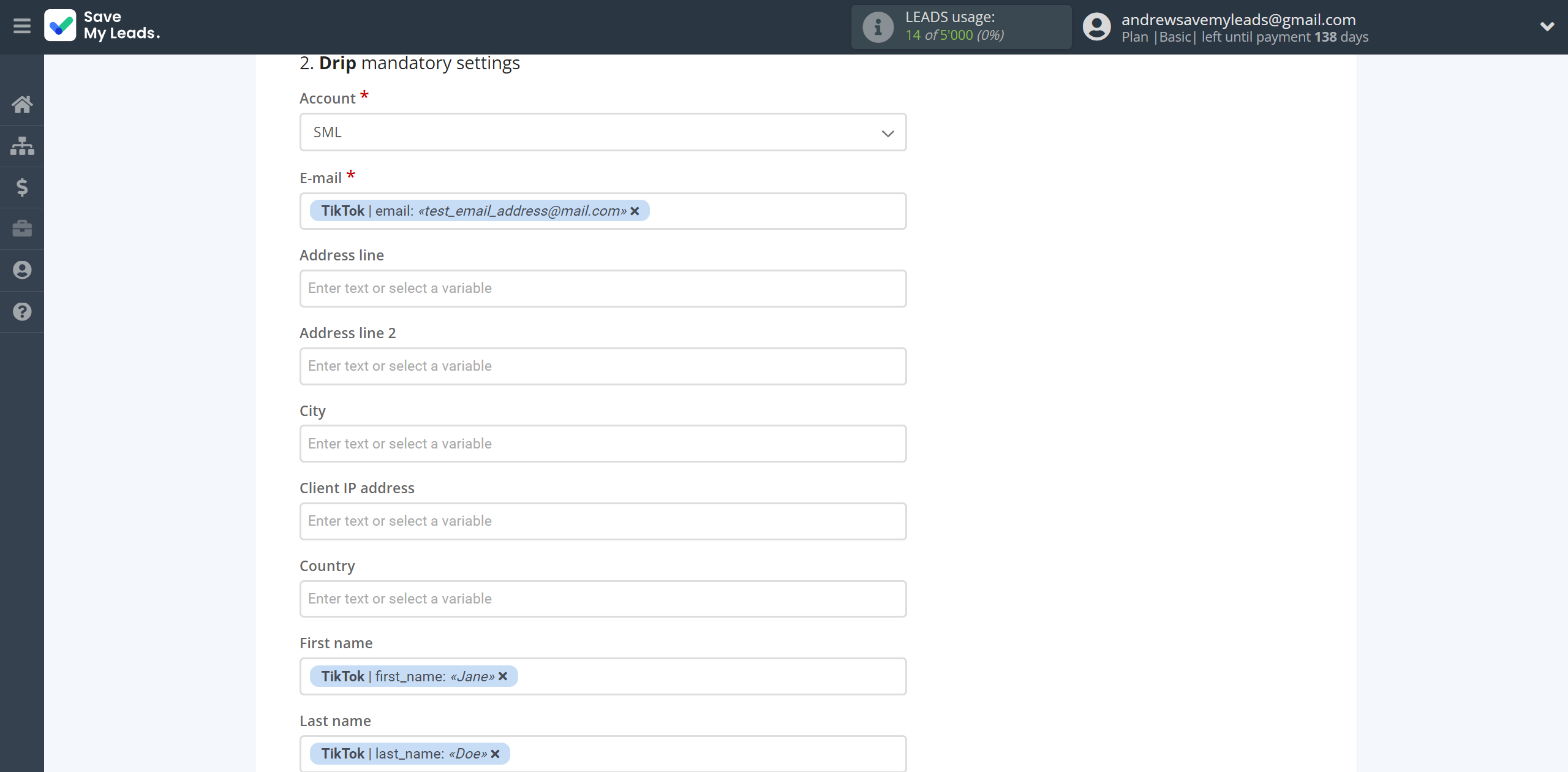Expand the account menu chevron
This screenshot has width=1568, height=772.
coord(1547,26)
